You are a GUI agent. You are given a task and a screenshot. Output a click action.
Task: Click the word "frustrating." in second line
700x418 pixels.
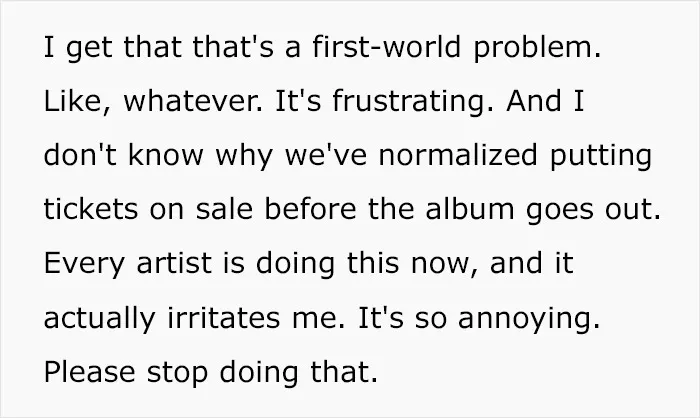(413, 102)
